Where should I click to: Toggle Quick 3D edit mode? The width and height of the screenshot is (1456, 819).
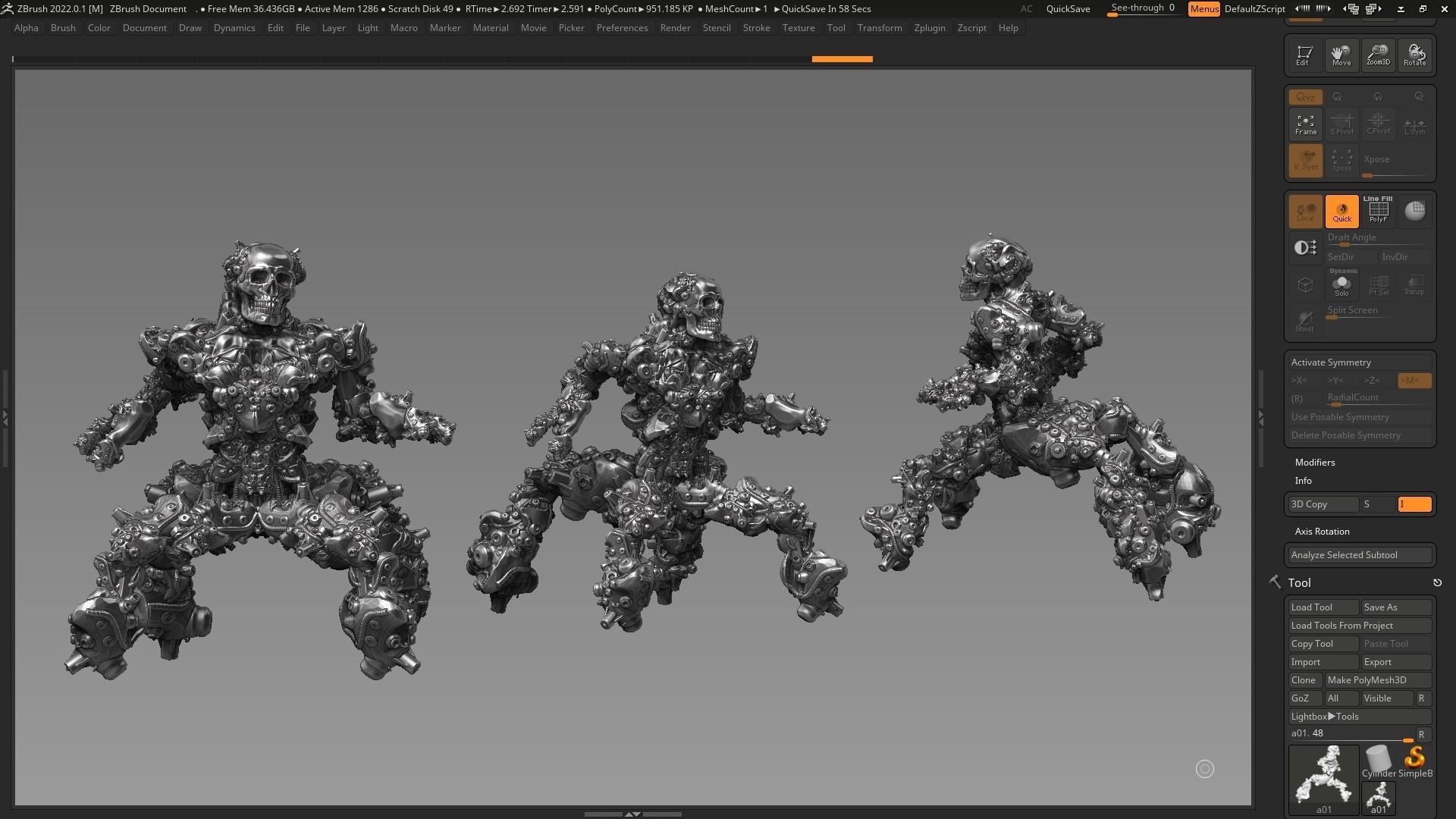click(1341, 212)
